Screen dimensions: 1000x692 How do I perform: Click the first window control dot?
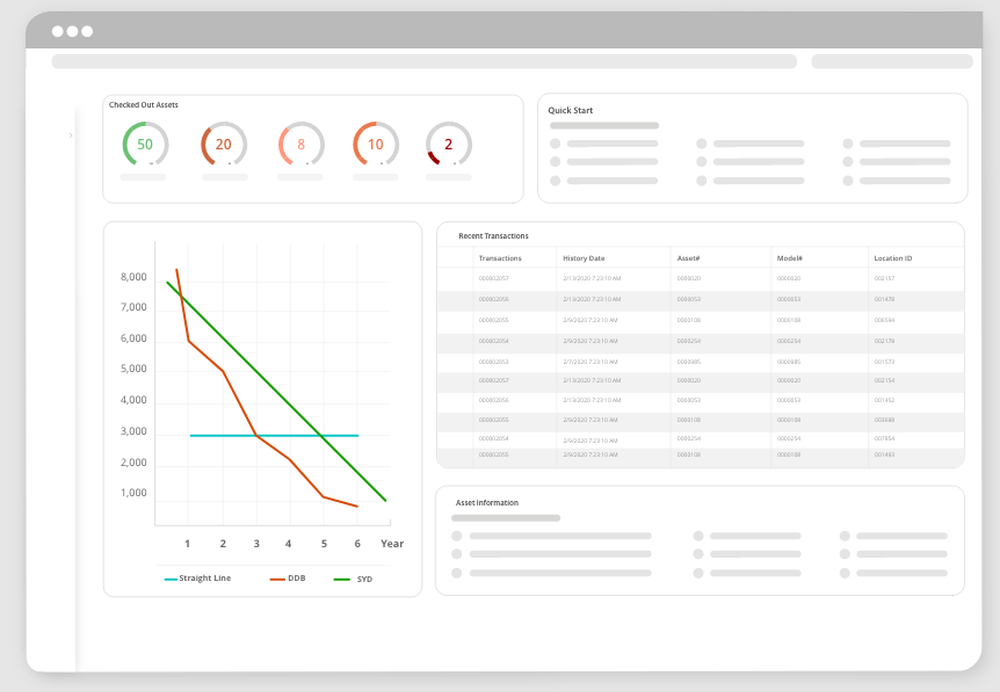click(x=57, y=31)
